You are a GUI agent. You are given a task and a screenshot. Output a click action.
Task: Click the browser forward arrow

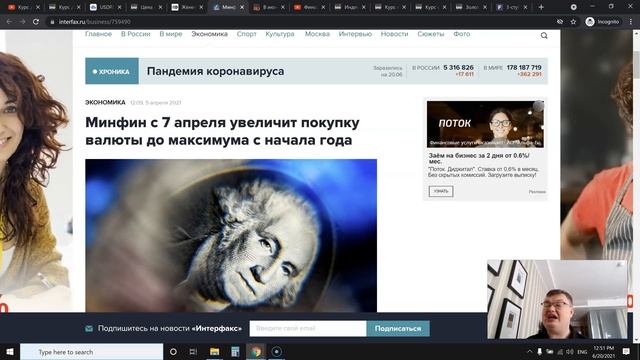[x=22, y=22]
